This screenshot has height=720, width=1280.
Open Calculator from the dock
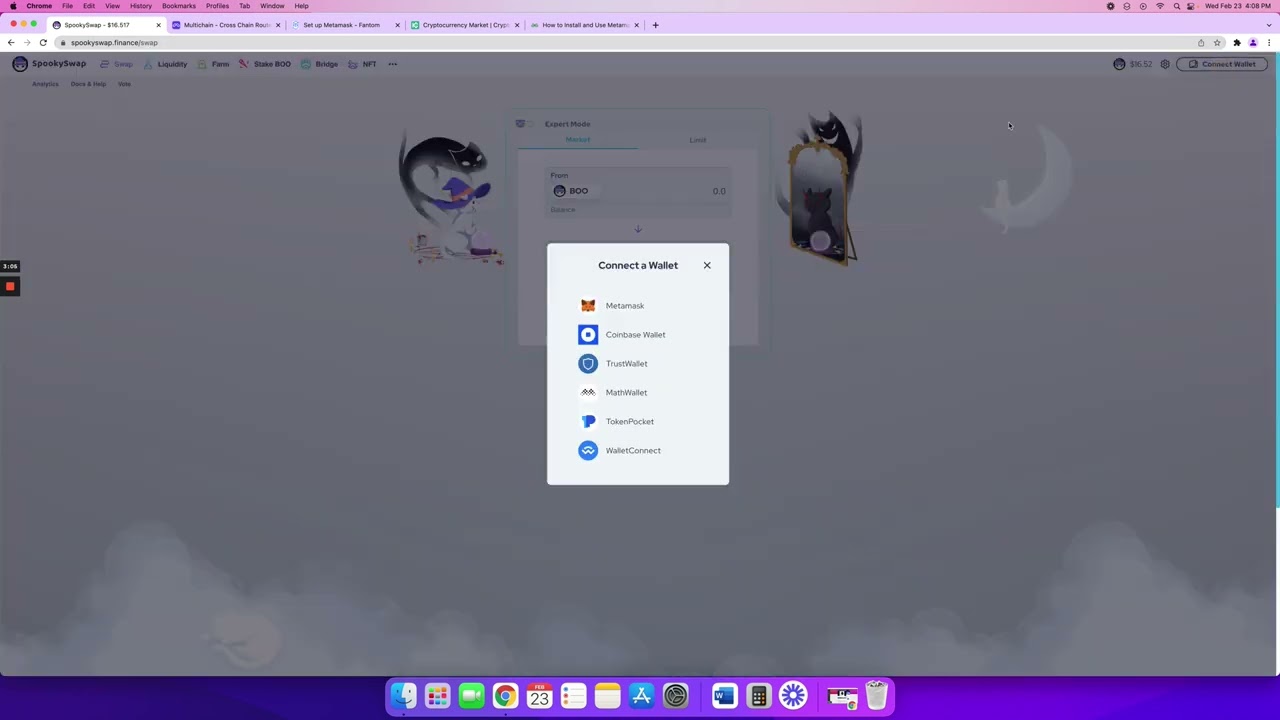[x=758, y=696]
